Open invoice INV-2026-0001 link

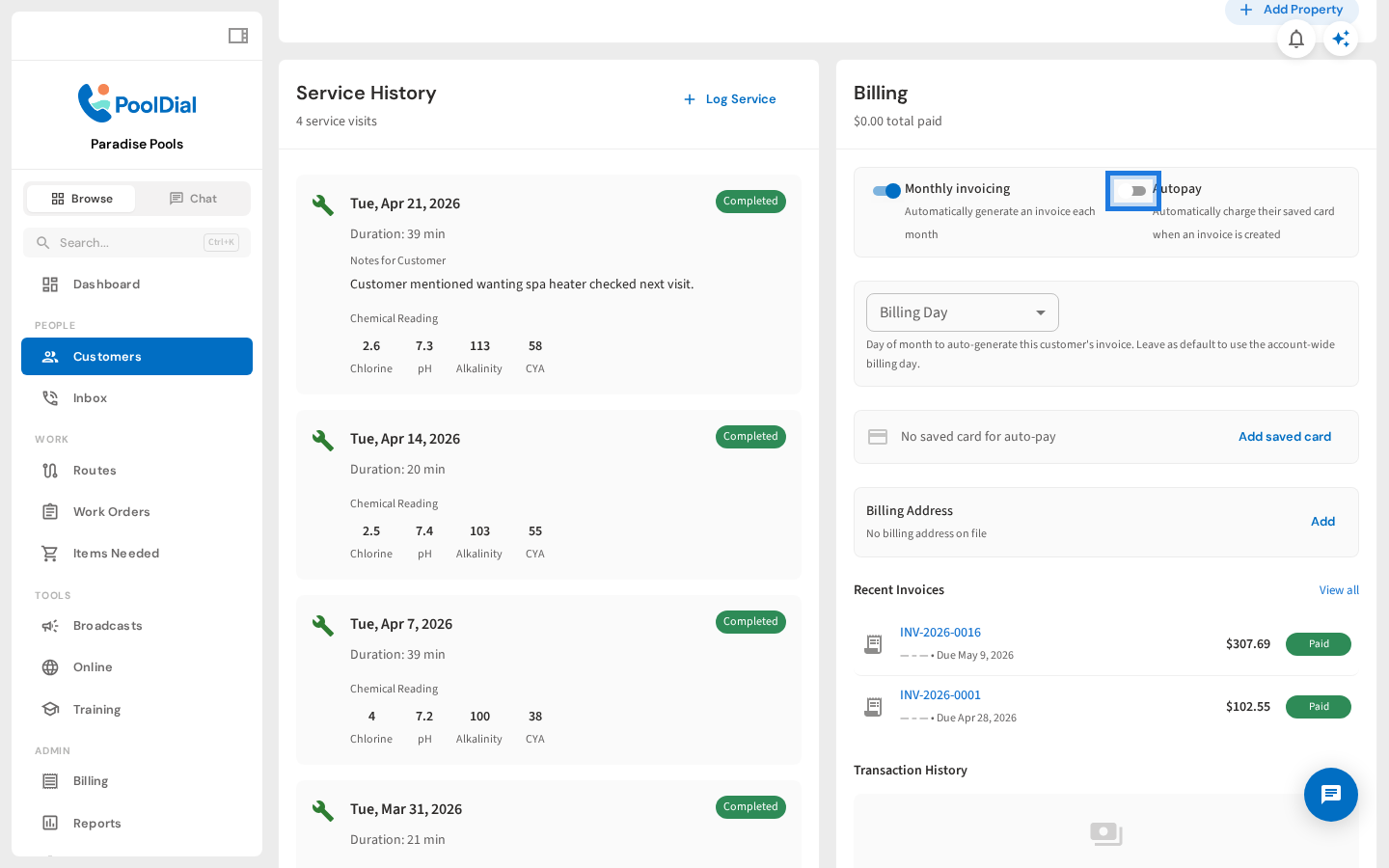pos(940,695)
